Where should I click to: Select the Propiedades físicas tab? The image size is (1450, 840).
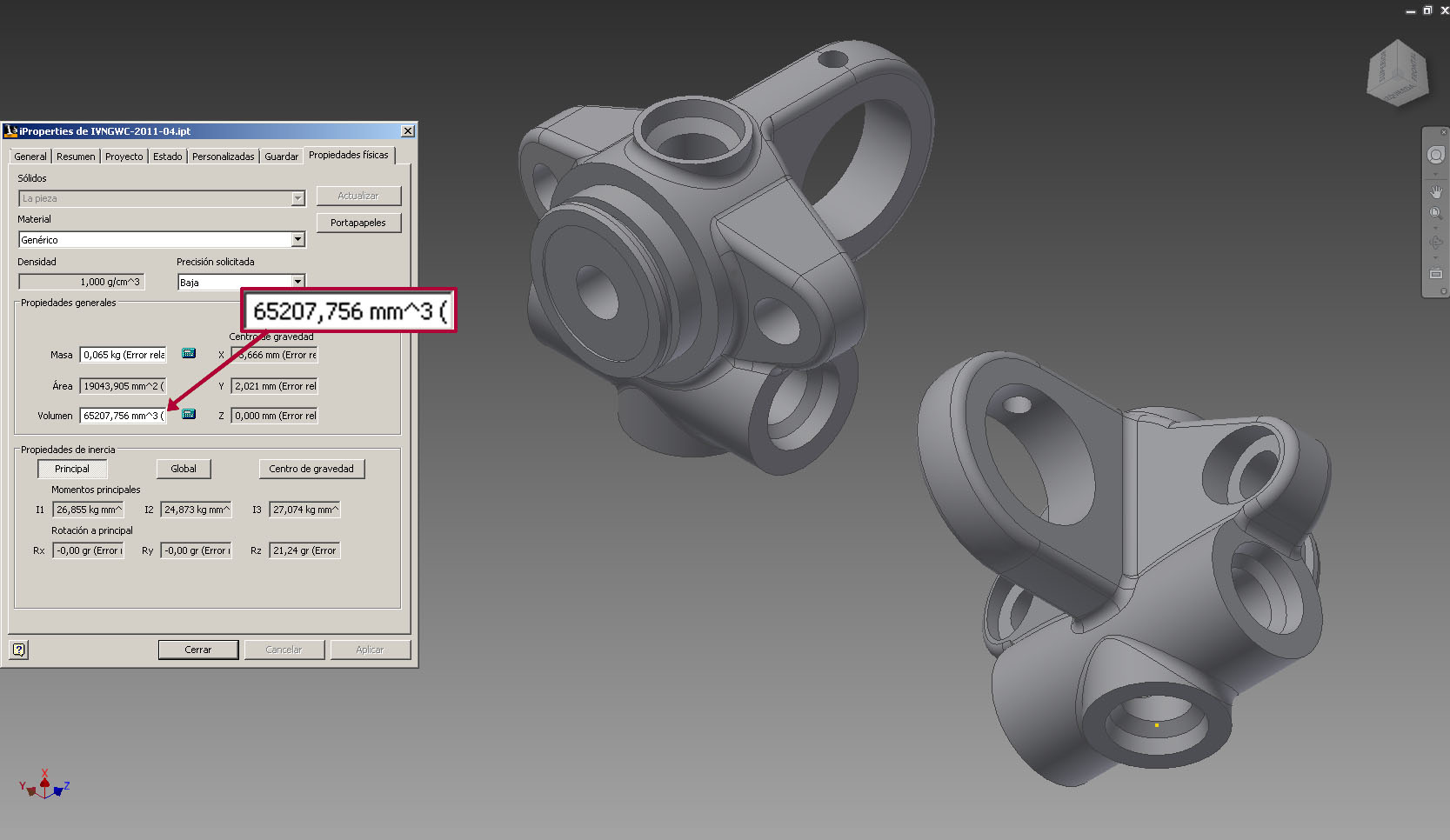[x=349, y=155]
